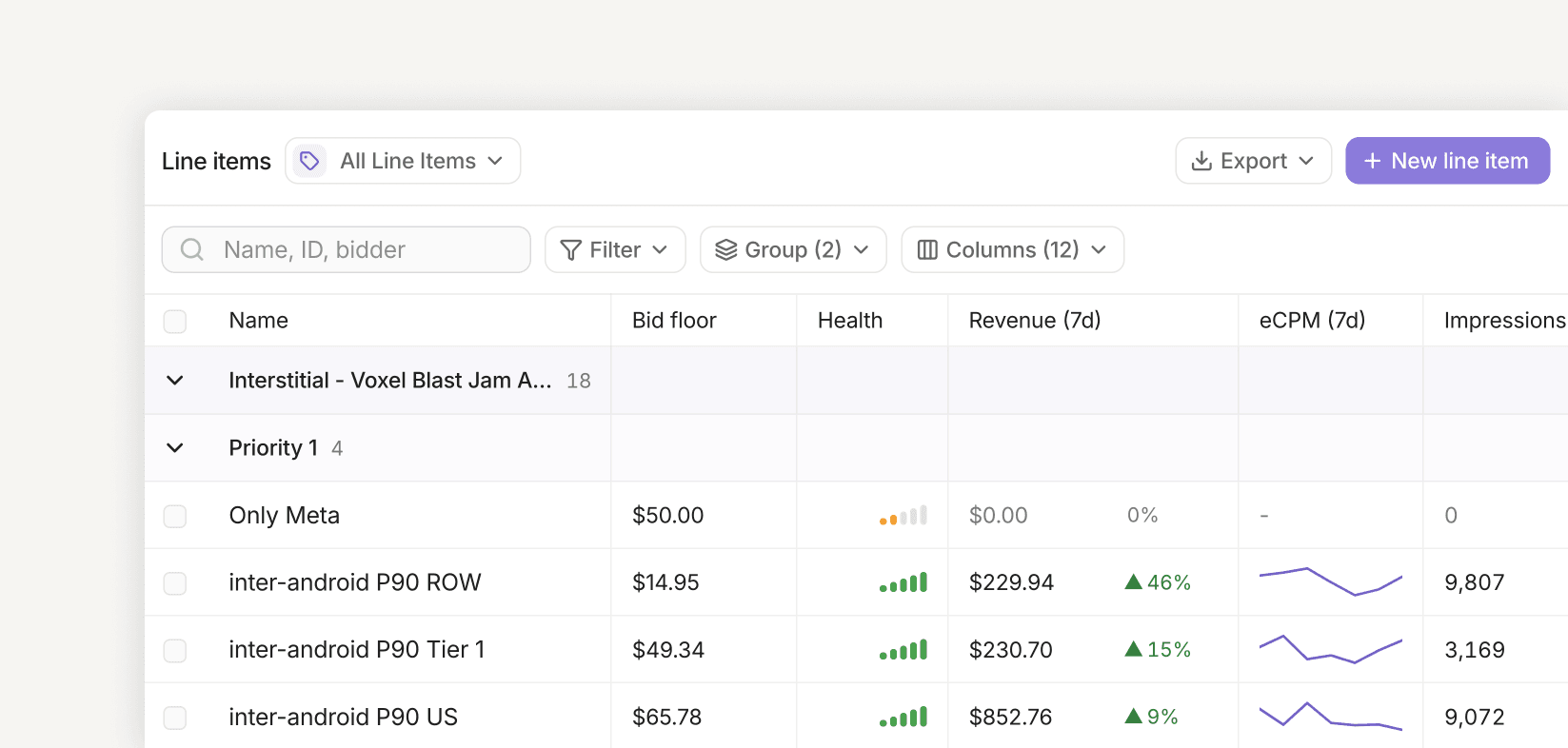Sort by the Name column header
1568x748 pixels.
click(259, 321)
